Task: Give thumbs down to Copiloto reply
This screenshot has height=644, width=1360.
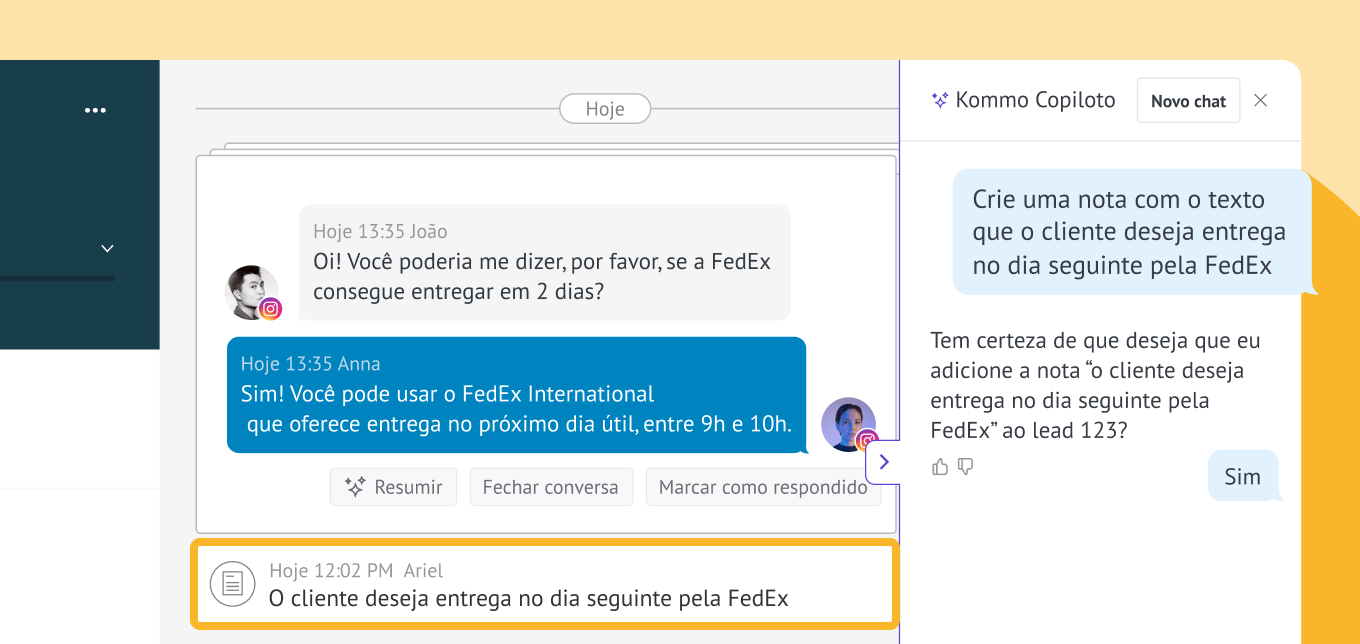Action: coord(965,467)
